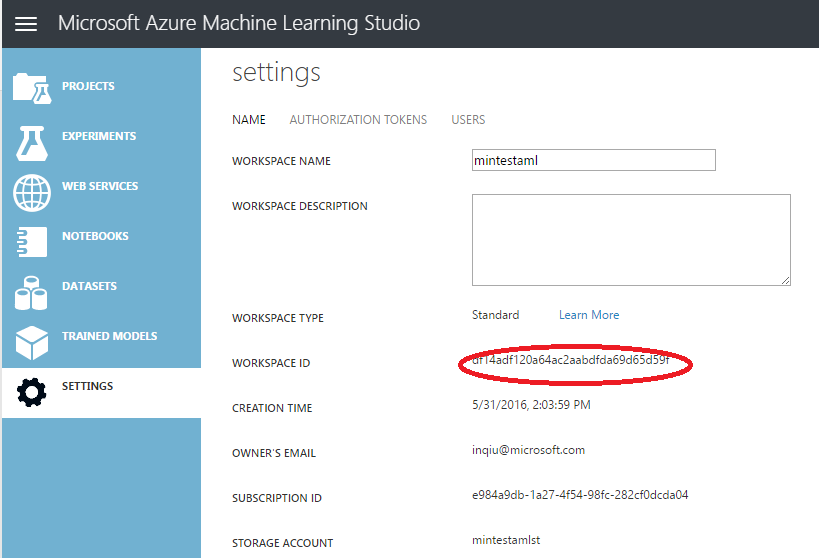Click the SUBSCRIPTION ID label

276,498
